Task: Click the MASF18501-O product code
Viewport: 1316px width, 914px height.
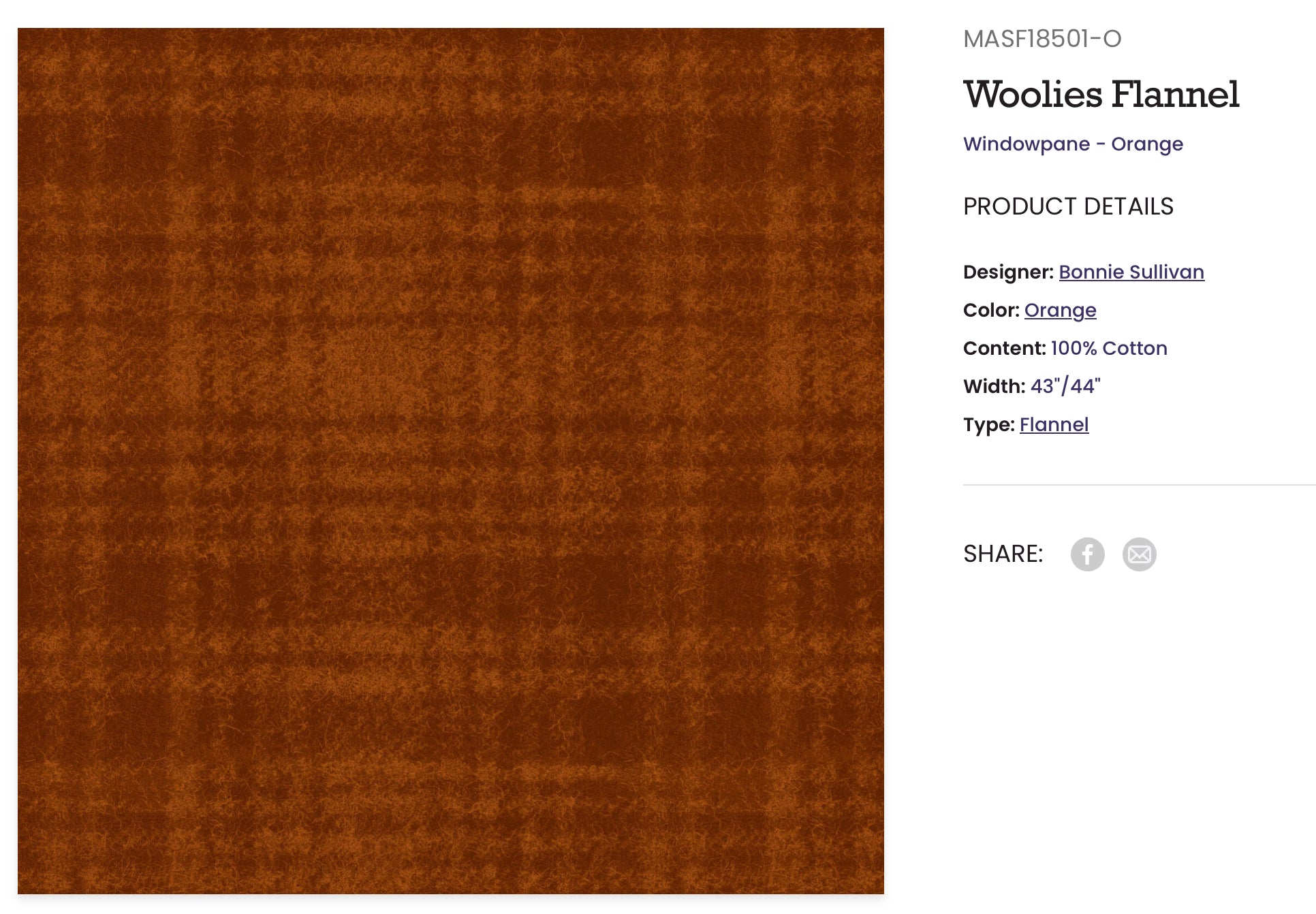Action: point(1042,39)
